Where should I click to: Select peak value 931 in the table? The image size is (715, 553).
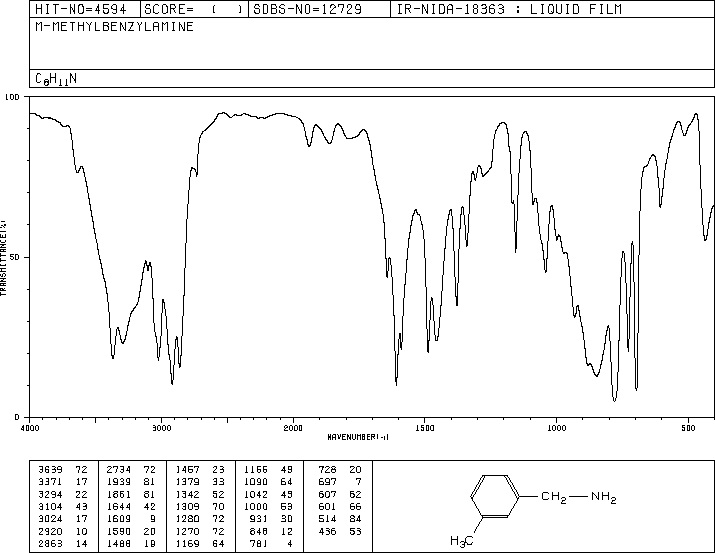259,519
